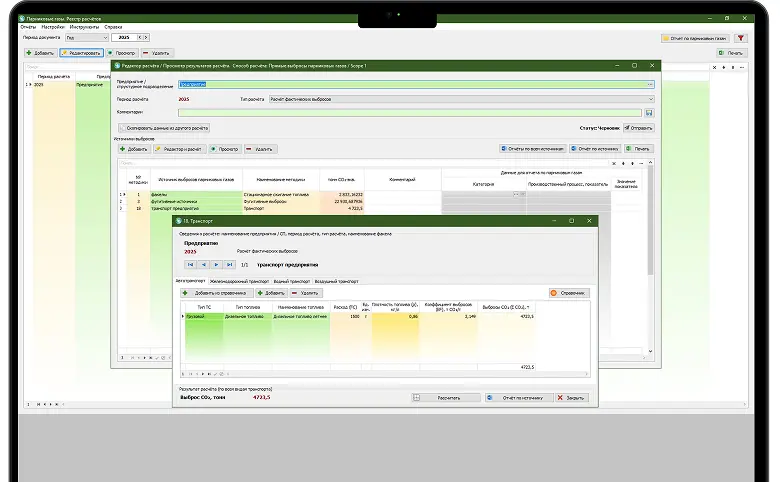Go to previous record in Транспорт navigator
780x482 pixels.
click(x=203, y=264)
